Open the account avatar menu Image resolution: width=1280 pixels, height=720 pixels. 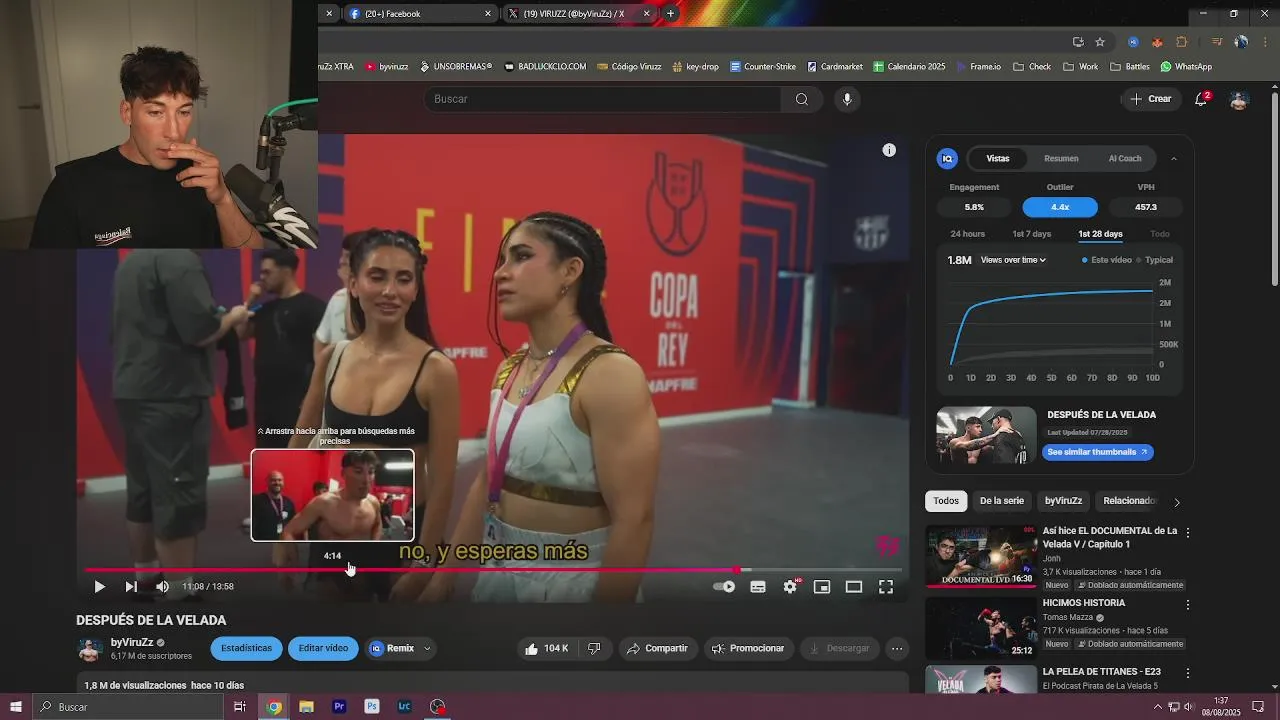pos(1239,100)
